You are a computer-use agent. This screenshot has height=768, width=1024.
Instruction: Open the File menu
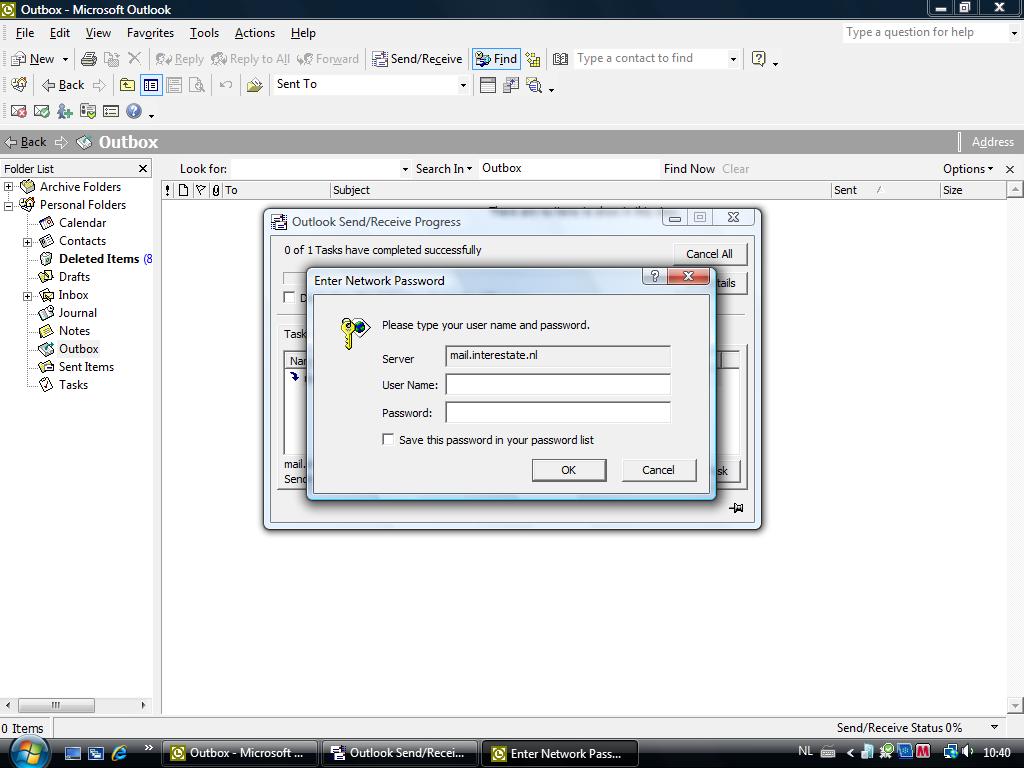25,33
